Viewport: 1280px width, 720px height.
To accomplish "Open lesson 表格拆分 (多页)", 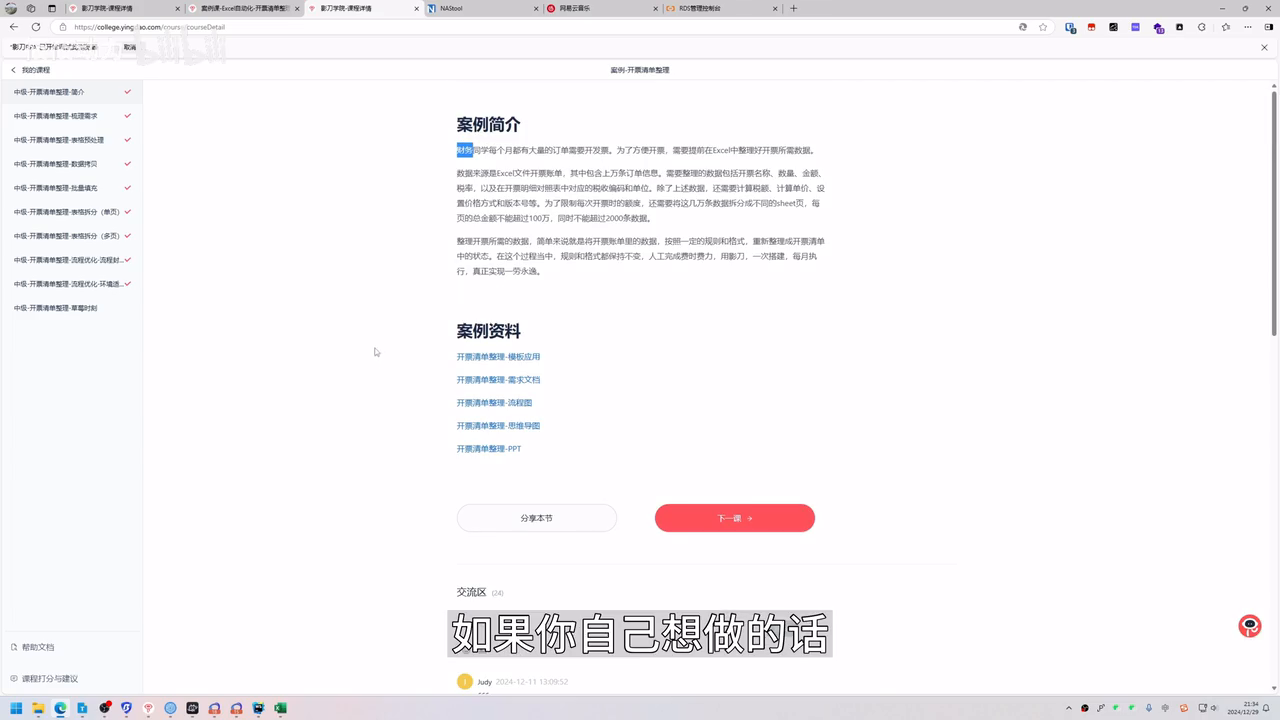I will point(71,236).
